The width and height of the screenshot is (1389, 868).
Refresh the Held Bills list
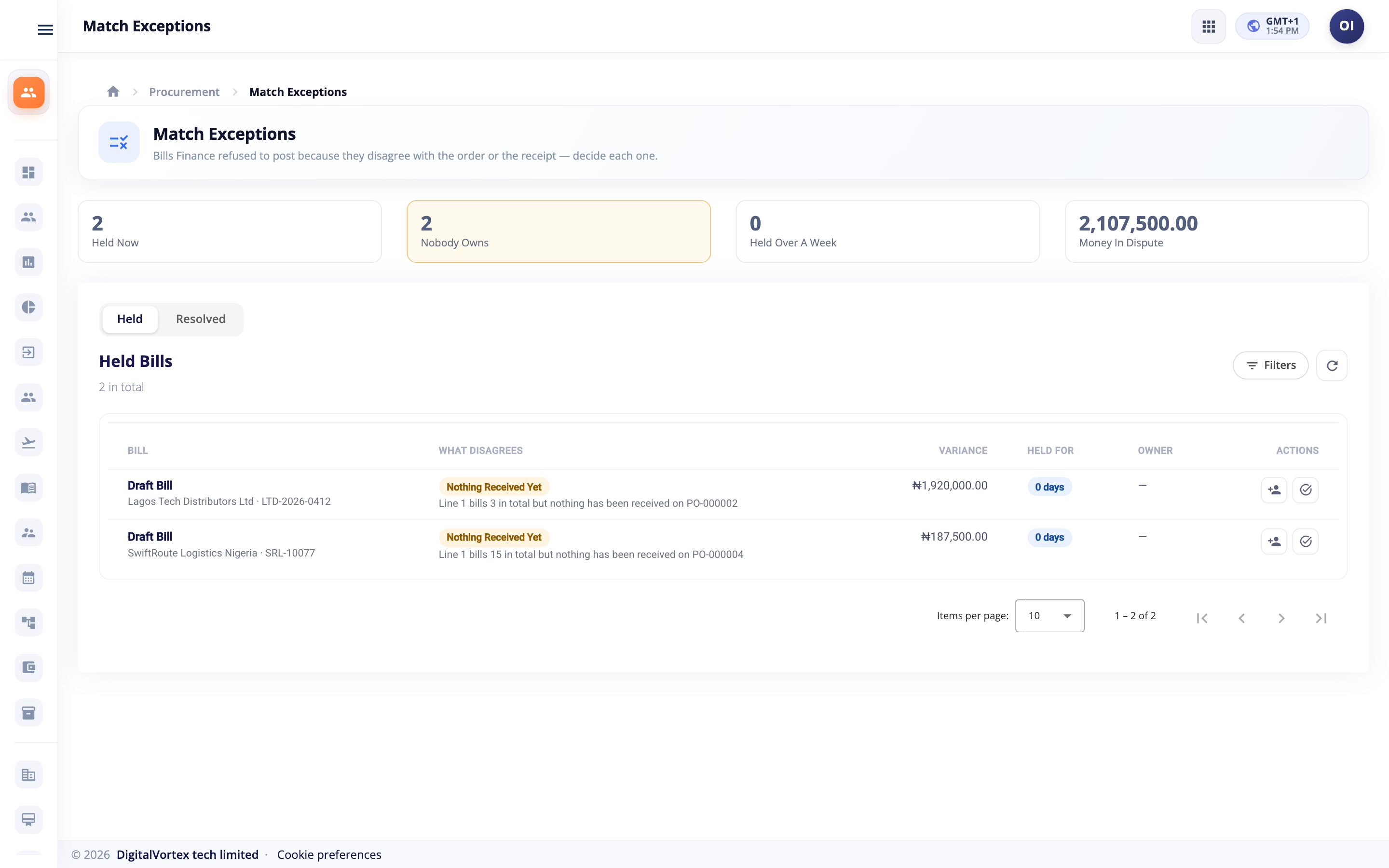pyautogui.click(x=1332, y=365)
